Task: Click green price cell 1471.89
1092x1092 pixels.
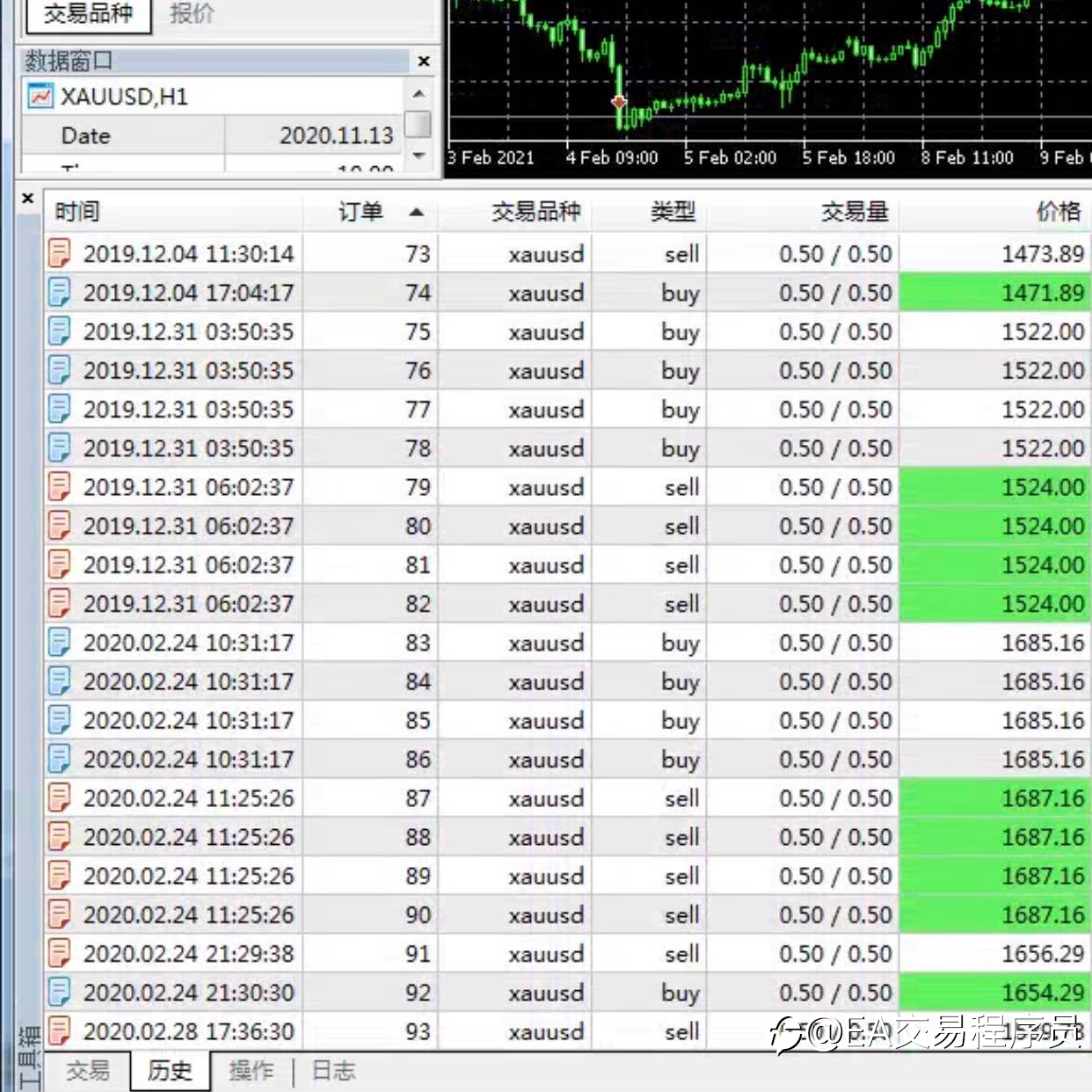Action: click(995, 292)
